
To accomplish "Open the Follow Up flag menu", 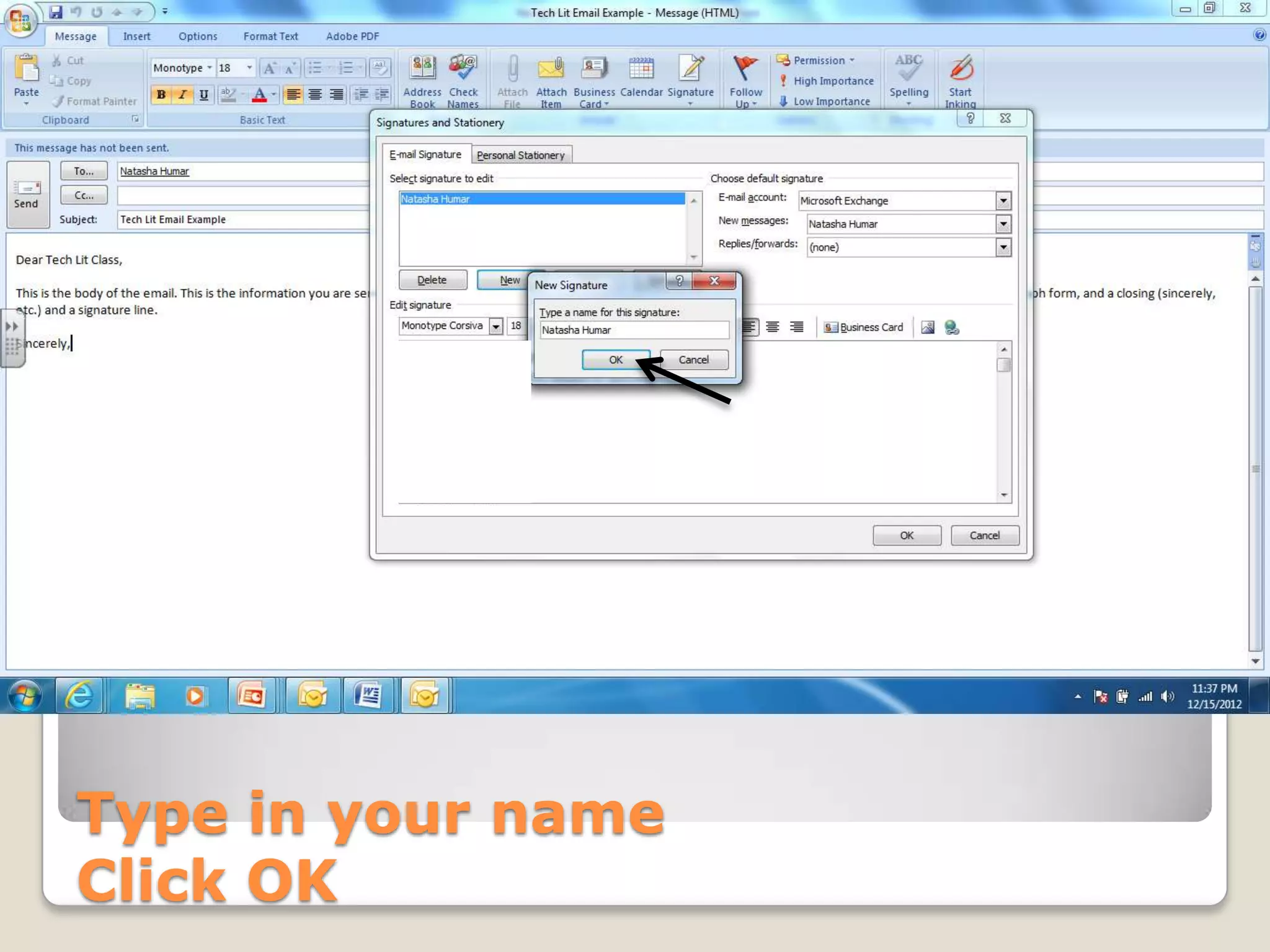I will 745,81.
